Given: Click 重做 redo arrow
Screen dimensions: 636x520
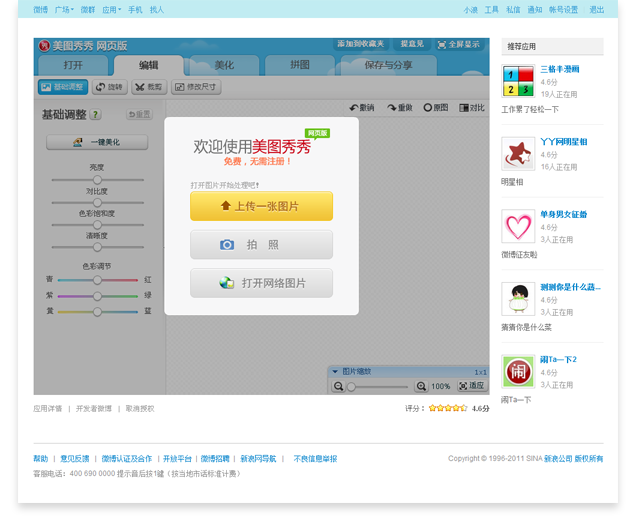Looking at the screenshot, I should 400,107.
